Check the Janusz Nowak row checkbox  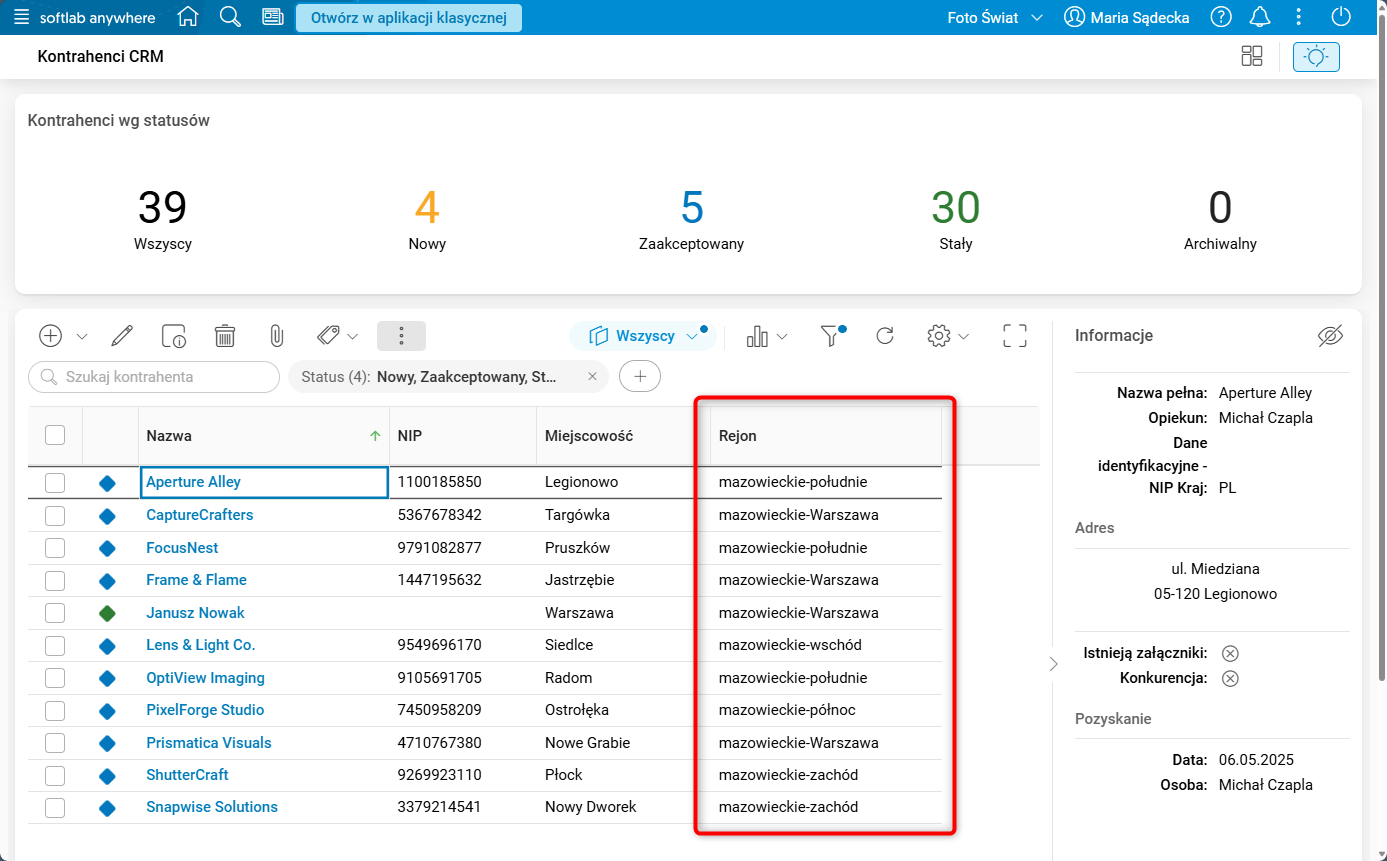[55, 613]
